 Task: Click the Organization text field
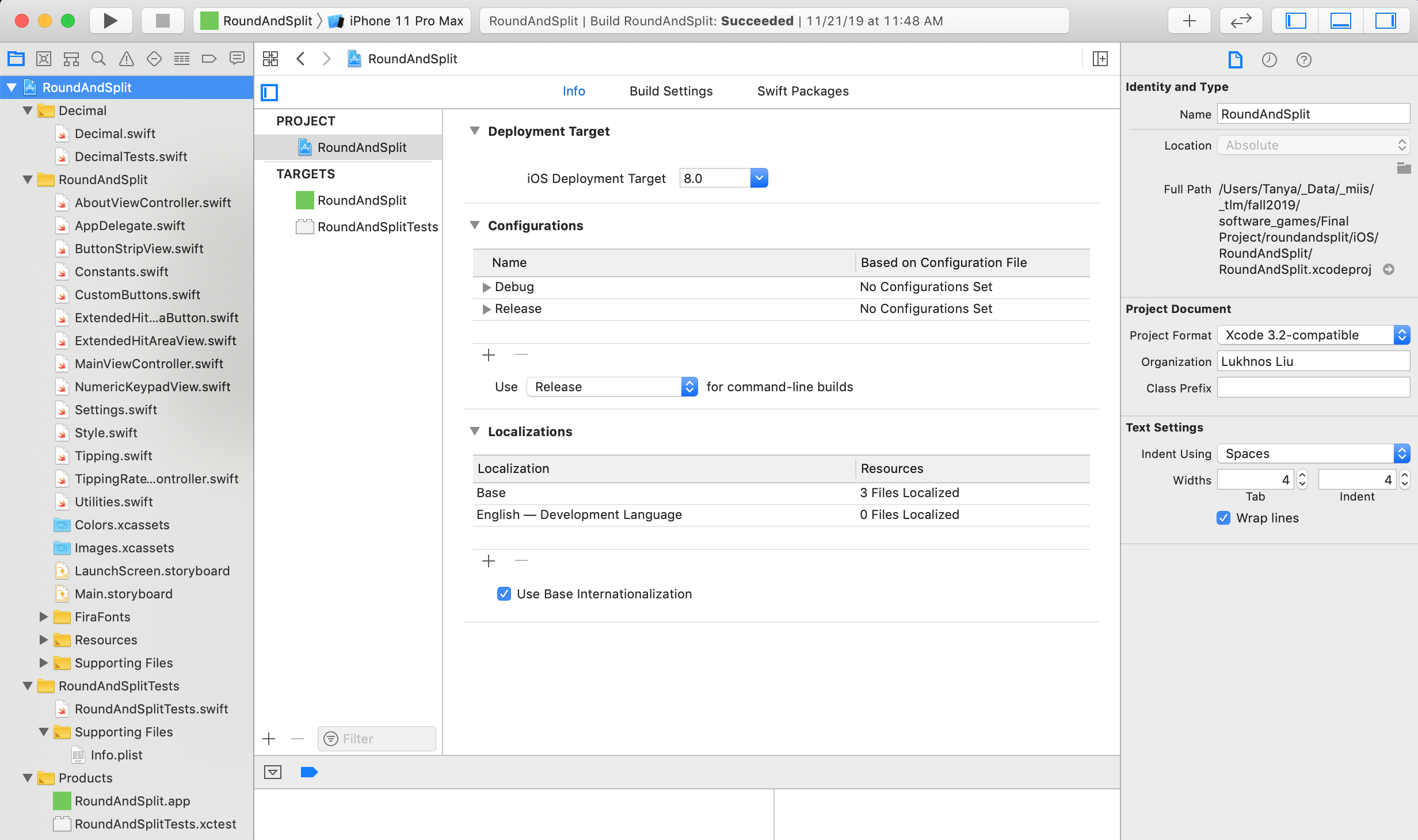[x=1313, y=361]
